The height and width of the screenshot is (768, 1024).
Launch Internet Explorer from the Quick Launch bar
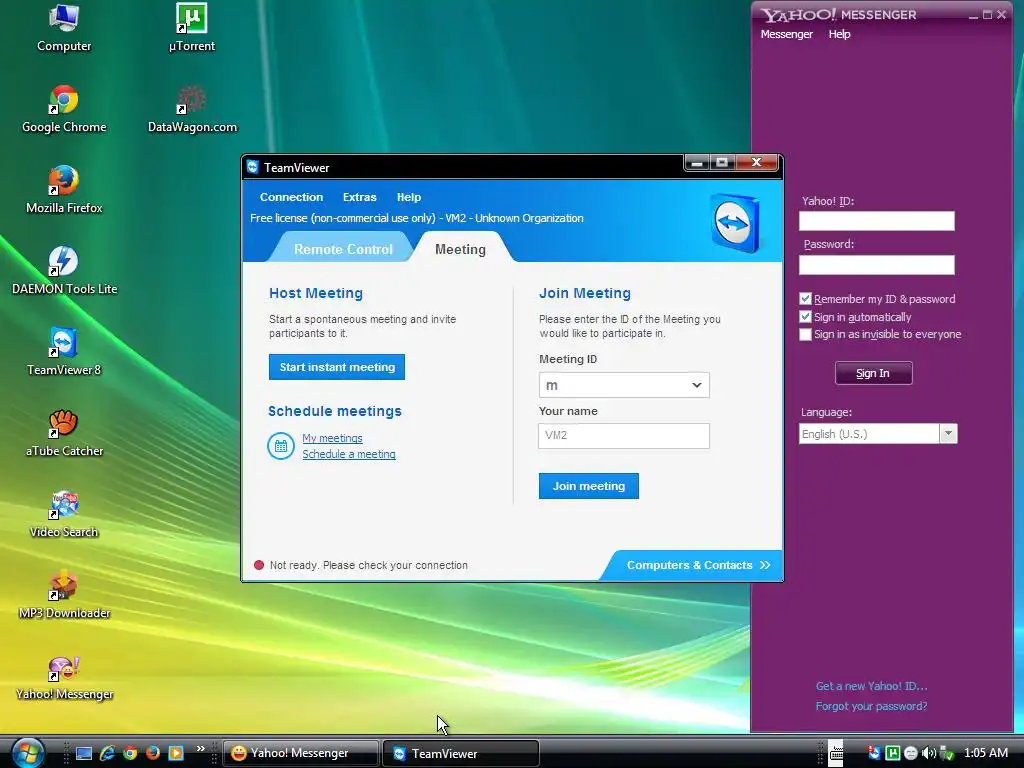pos(107,753)
